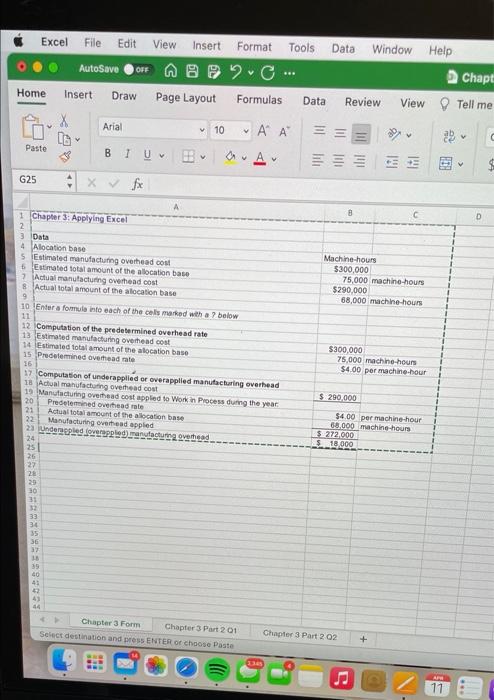Click the Format Painter brush icon
This screenshot has width=494, height=700.
65,156
